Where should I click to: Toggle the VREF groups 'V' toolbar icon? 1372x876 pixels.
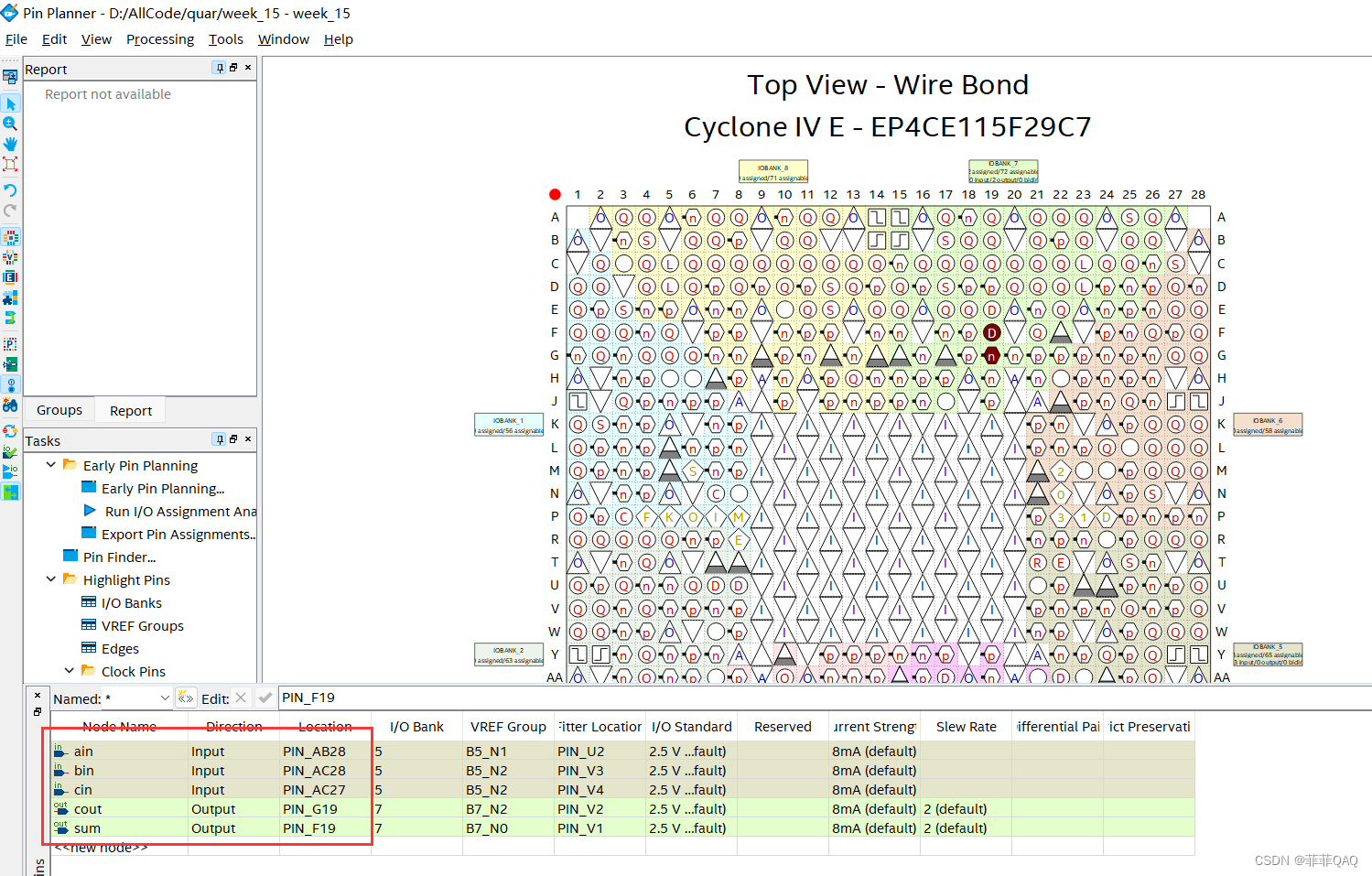pyautogui.click(x=10, y=257)
